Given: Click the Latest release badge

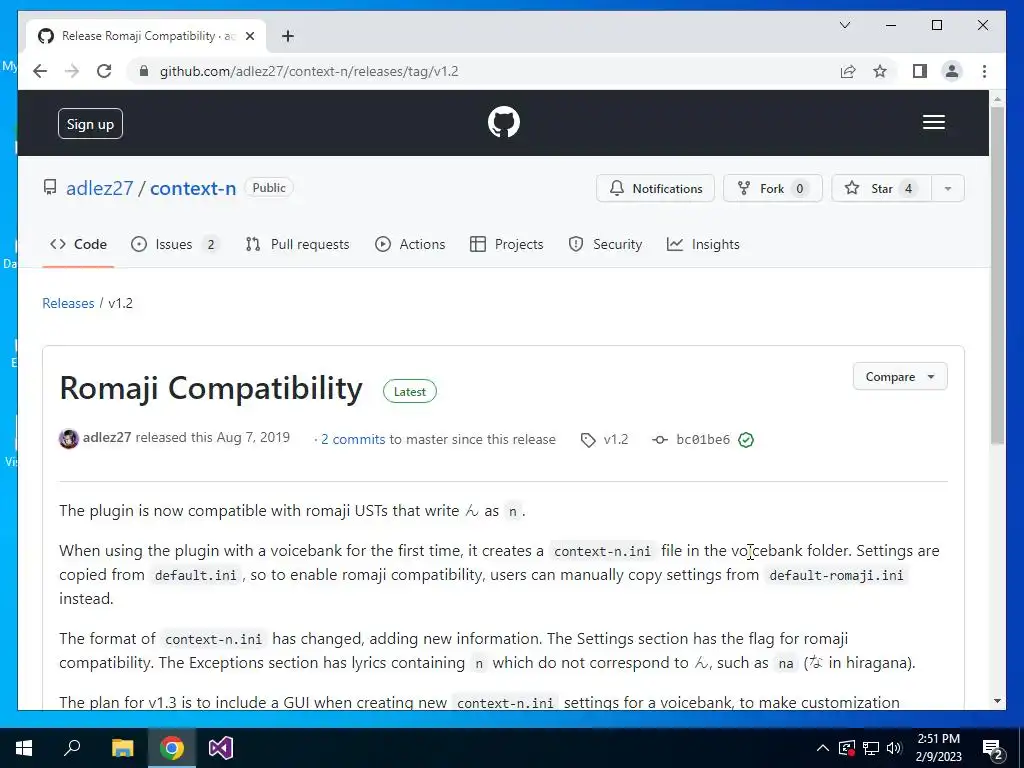Looking at the screenshot, I should pos(409,391).
